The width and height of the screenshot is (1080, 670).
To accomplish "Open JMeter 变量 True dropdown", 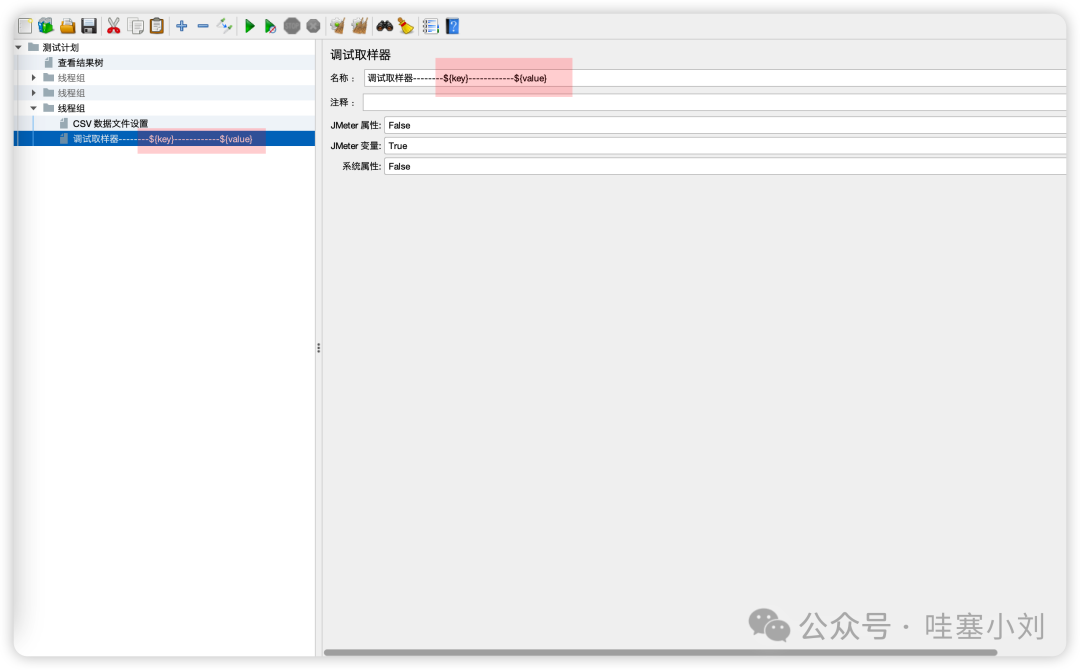I will (x=725, y=146).
